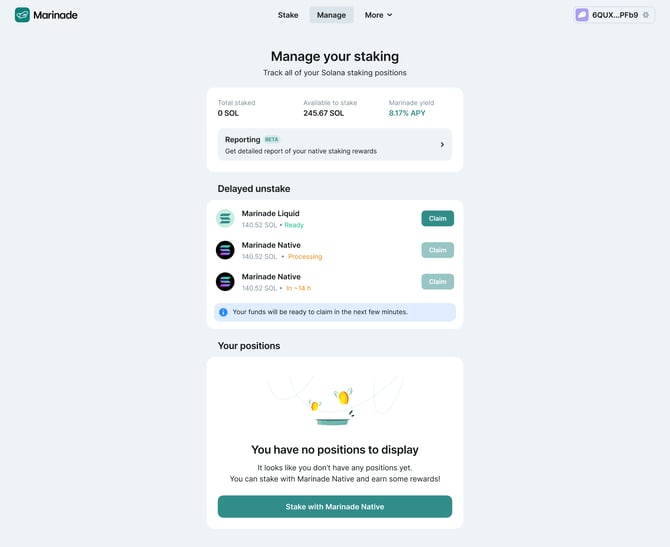
Task: Select the Manage tab
Action: point(331,15)
